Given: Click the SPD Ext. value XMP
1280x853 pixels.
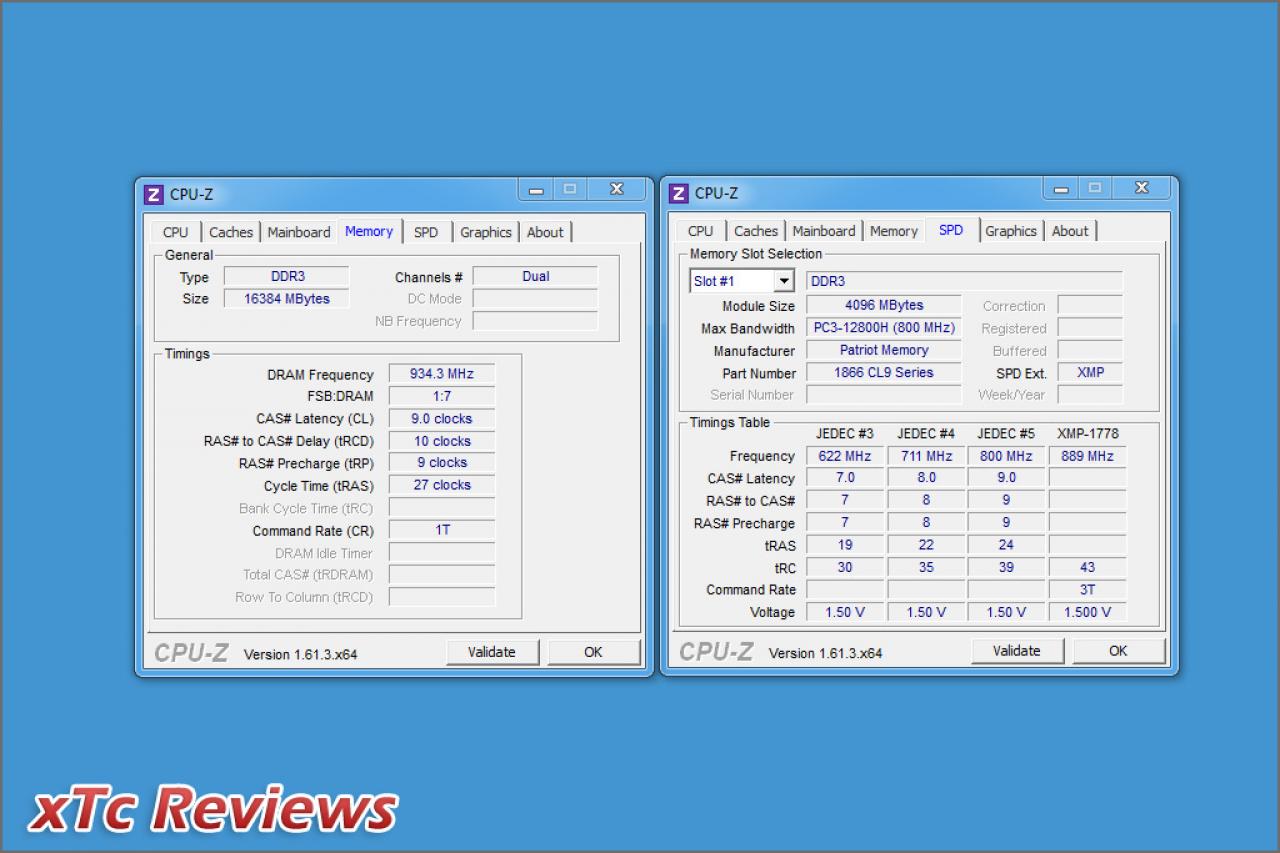Looking at the screenshot, I should [x=1090, y=373].
